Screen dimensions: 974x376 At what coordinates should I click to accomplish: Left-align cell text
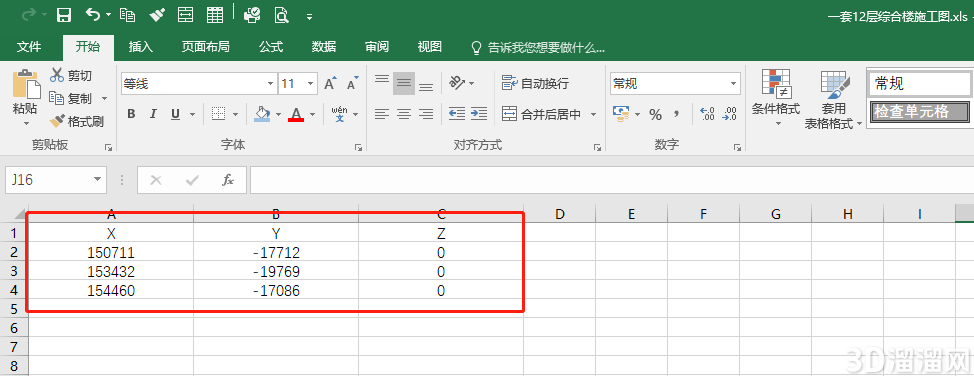[382, 114]
